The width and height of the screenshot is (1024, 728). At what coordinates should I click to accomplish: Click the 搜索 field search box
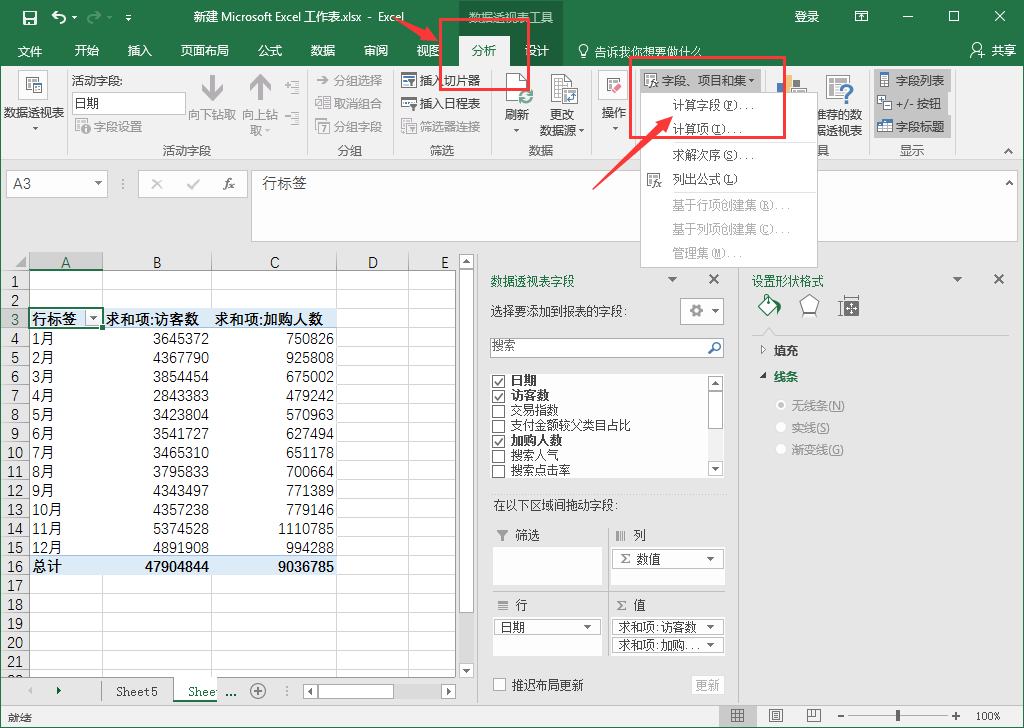pyautogui.click(x=598, y=346)
